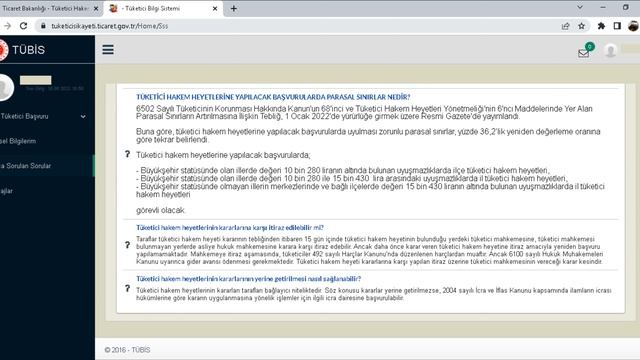Close the Tüketici Bilgi Sistemi tab

215,8
